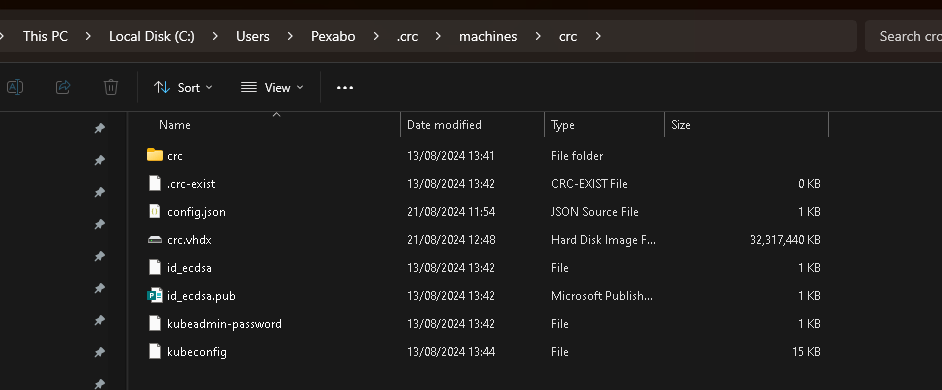Image resolution: width=942 pixels, height=390 pixels.
Task: Expand chevron after Pexabo breadcrumb
Action: click(x=376, y=36)
